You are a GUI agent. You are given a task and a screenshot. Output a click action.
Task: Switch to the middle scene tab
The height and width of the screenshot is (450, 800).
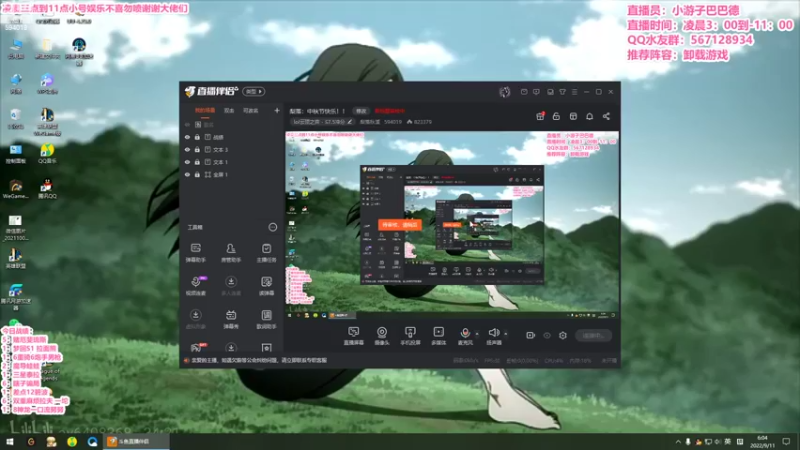tap(229, 110)
